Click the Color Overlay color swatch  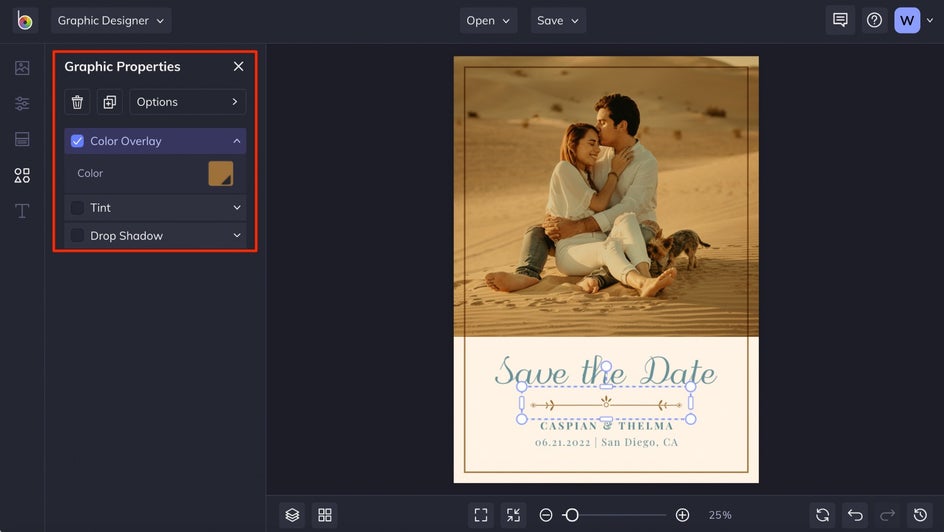[220, 173]
